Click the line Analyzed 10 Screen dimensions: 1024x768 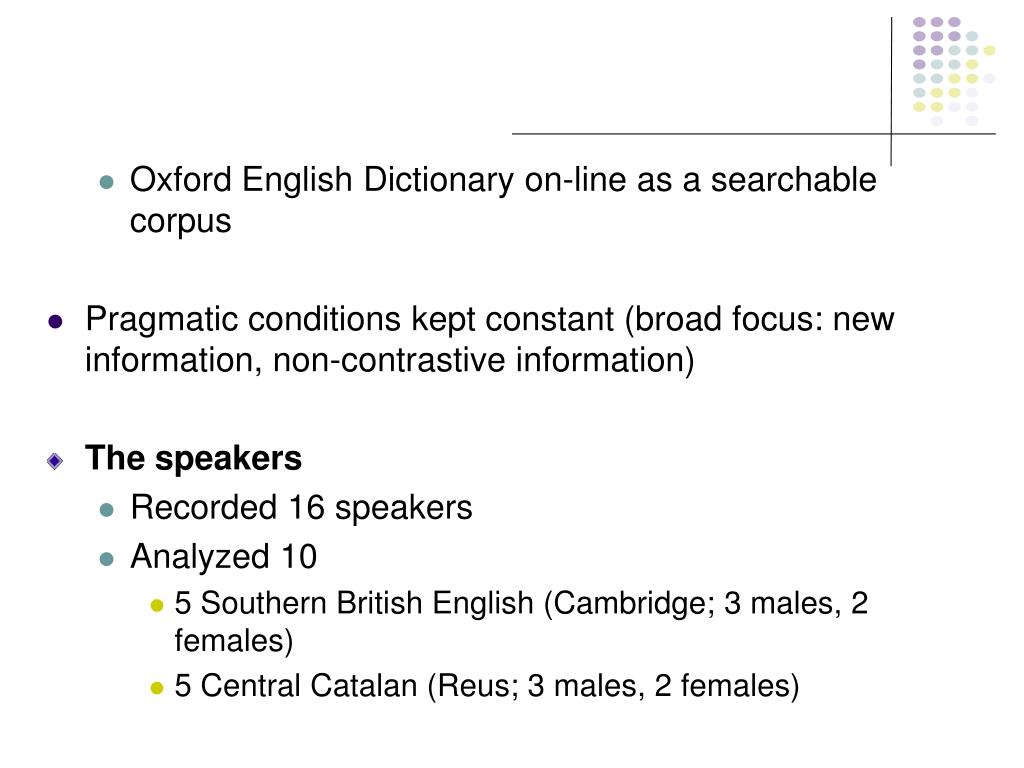(223, 557)
